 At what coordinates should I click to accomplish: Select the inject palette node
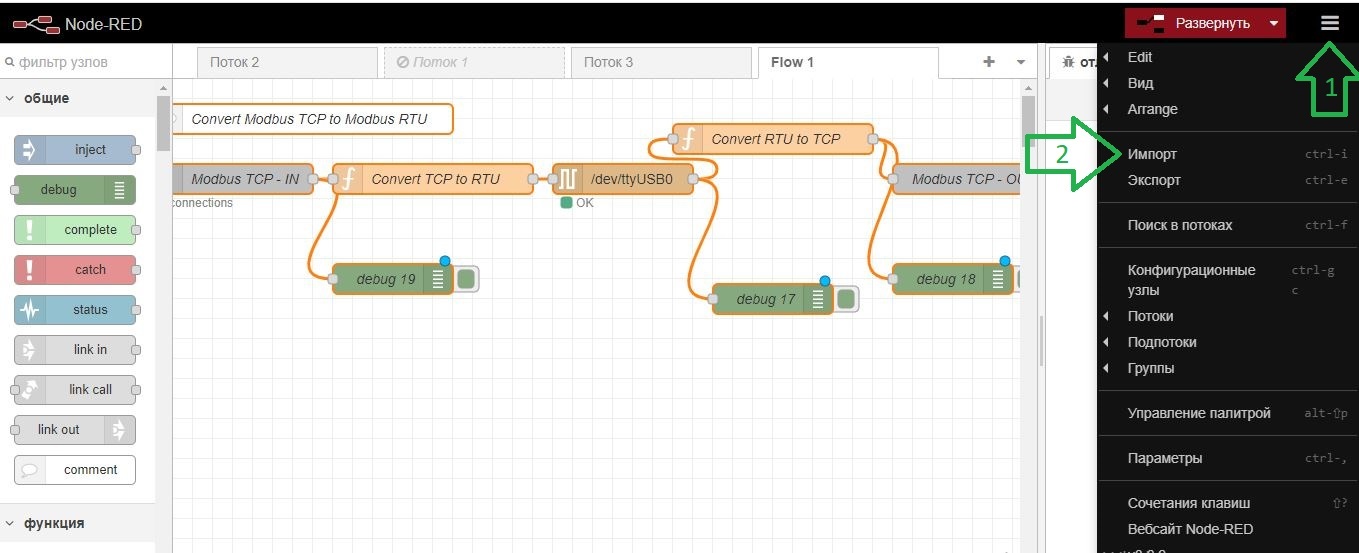click(x=75, y=150)
